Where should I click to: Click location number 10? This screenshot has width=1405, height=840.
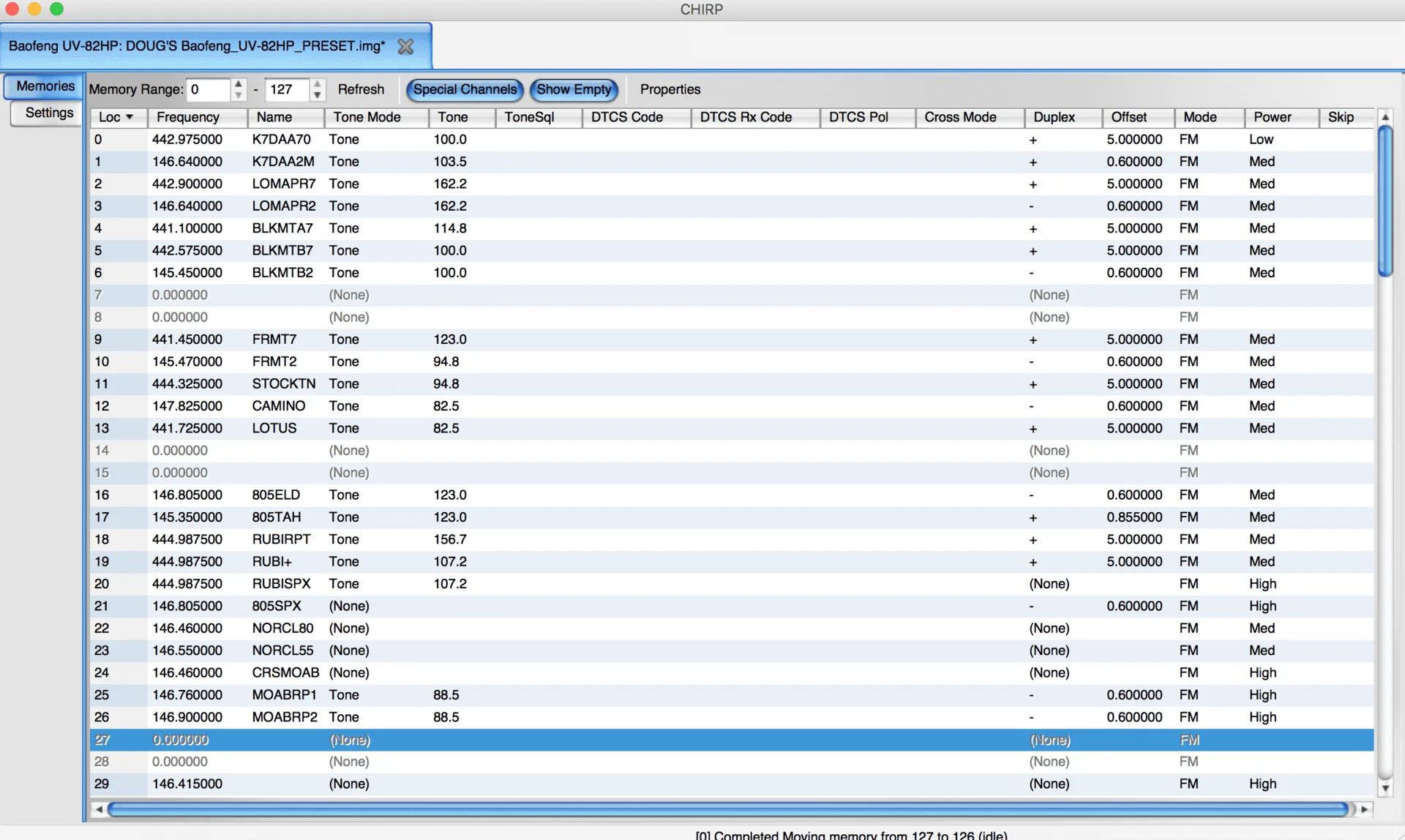pos(102,361)
